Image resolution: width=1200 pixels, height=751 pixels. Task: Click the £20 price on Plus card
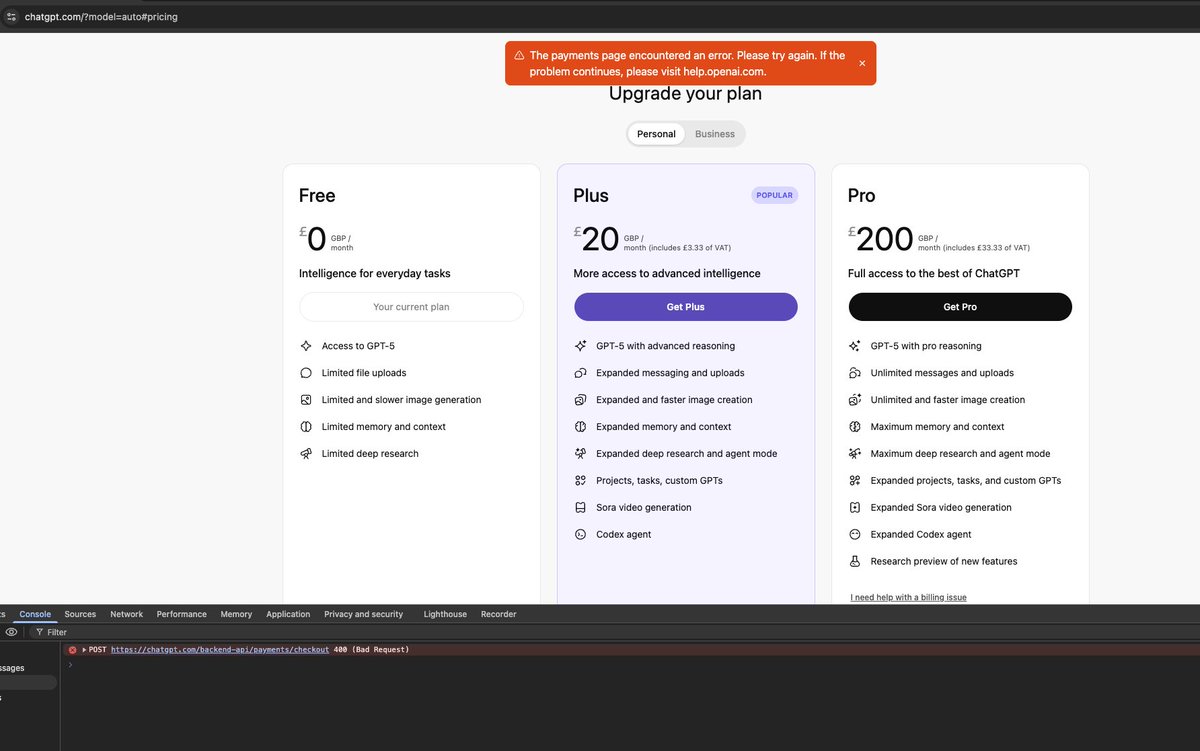point(597,239)
